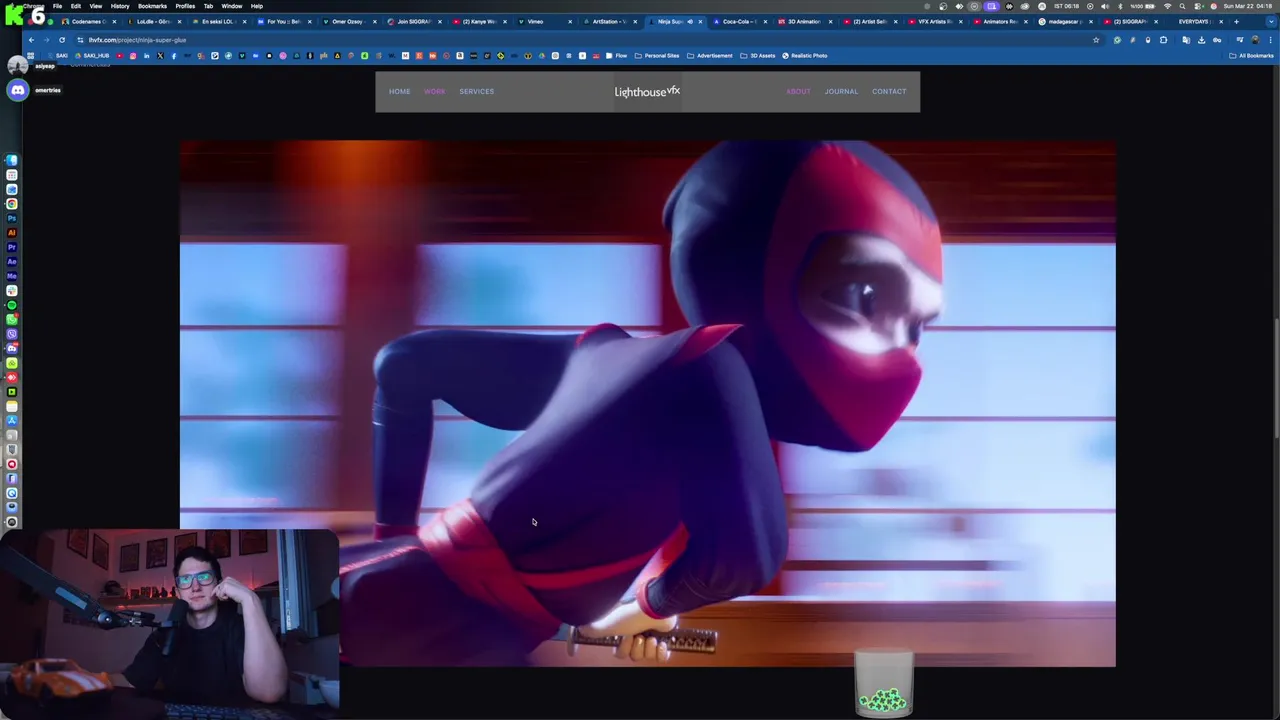Open the SAKI_HUB bookmark

pyautogui.click(x=91, y=56)
